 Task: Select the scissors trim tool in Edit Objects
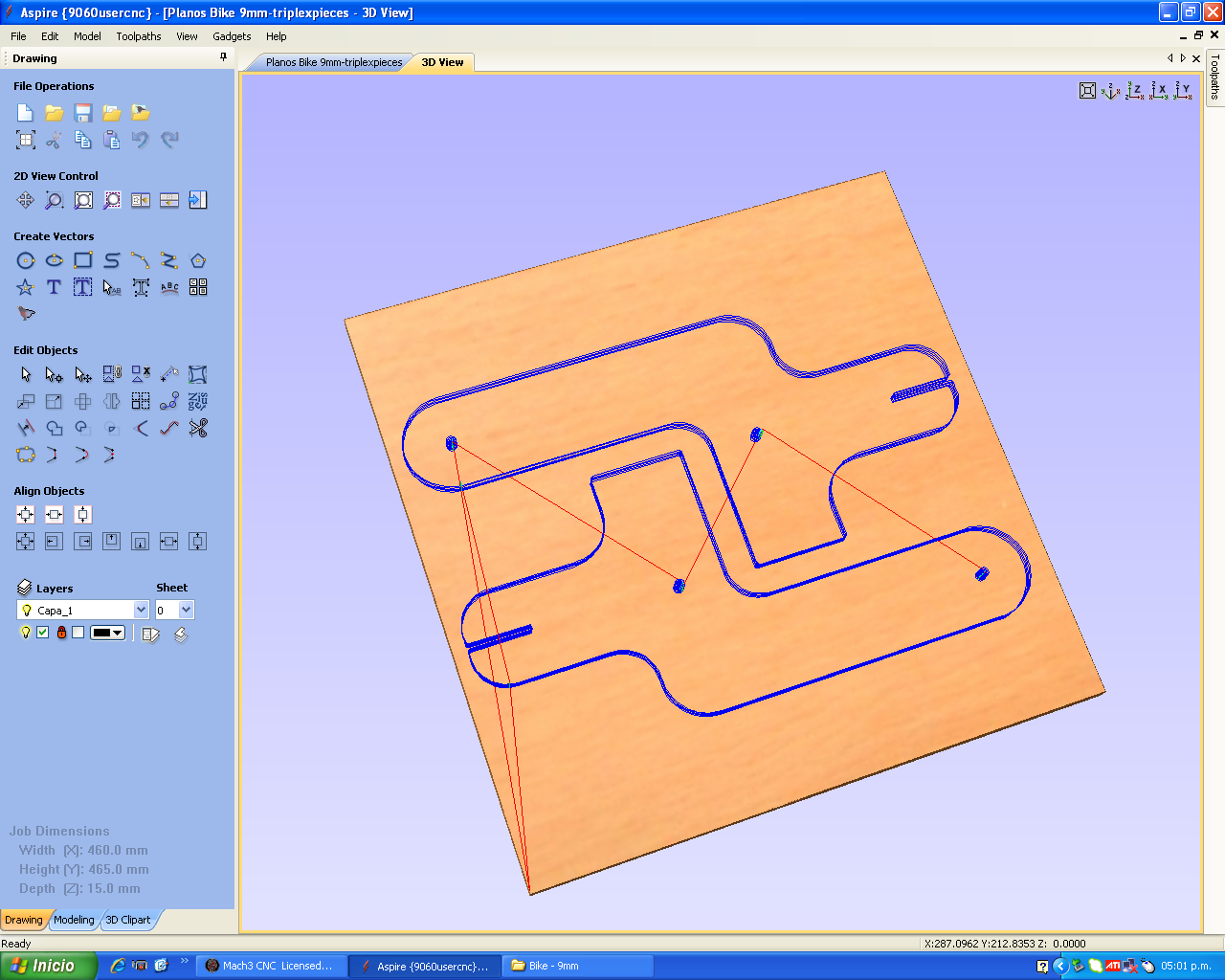pos(198,428)
